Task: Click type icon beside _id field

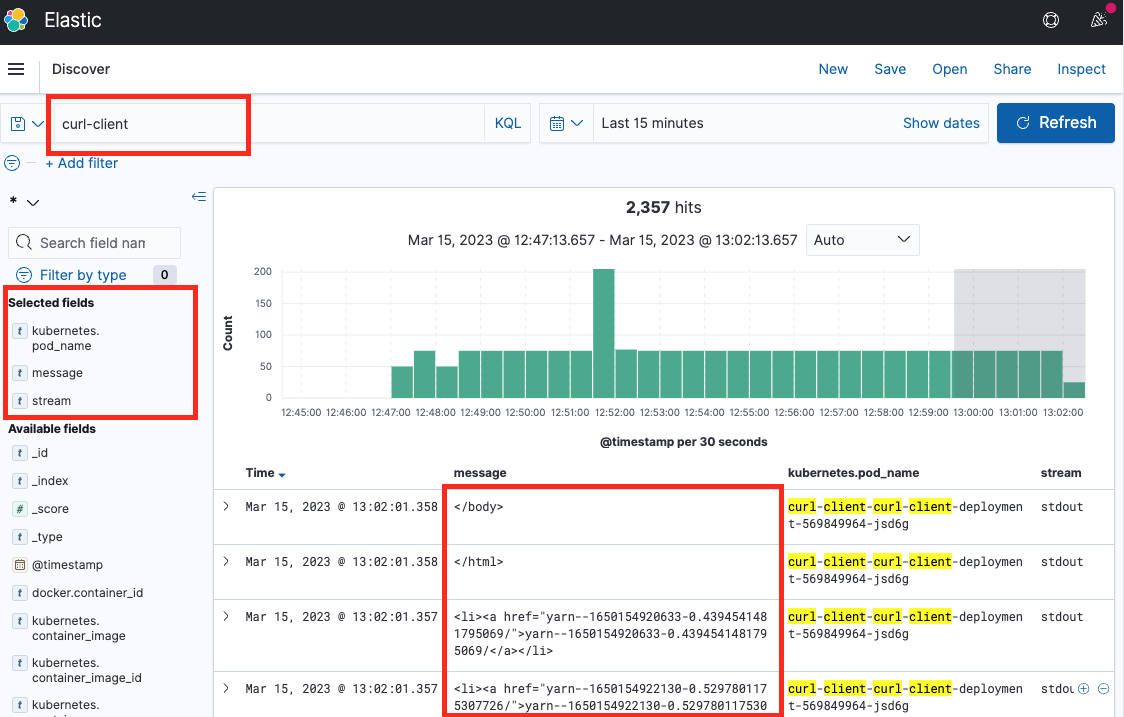Action: point(19,453)
